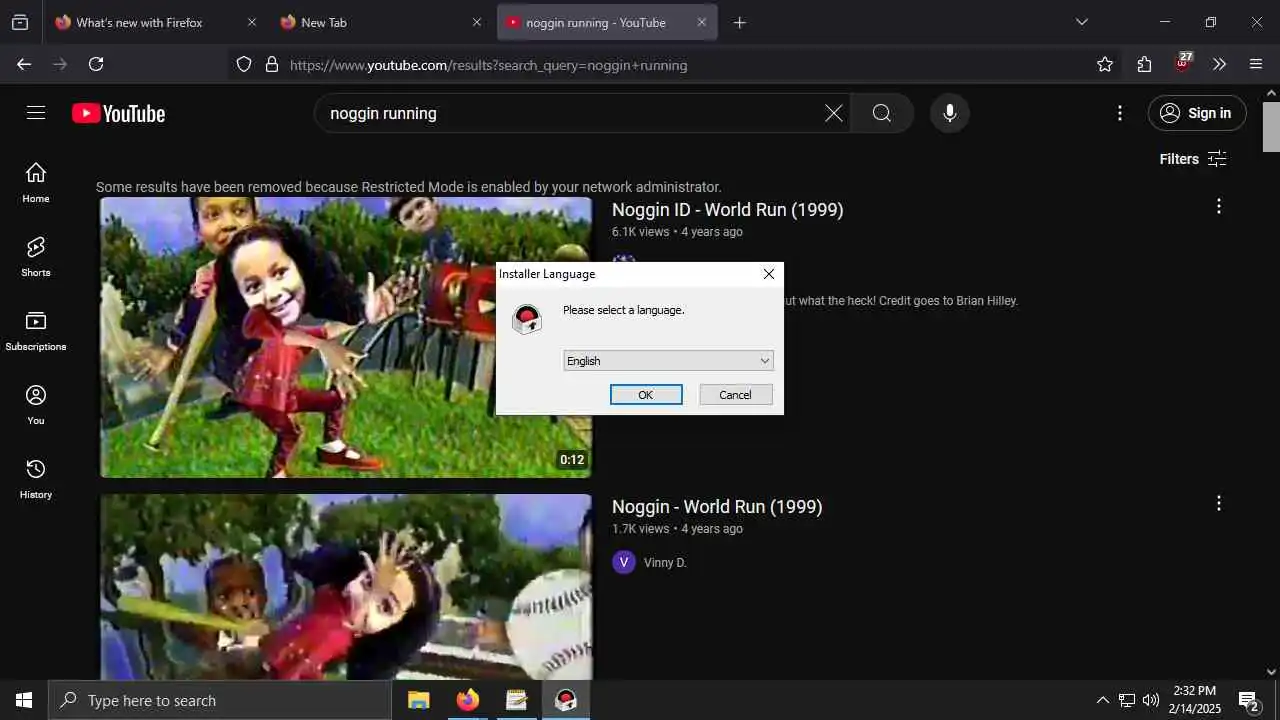Open Firefox from the taskbar
Image resolution: width=1280 pixels, height=720 pixels.
[468, 700]
